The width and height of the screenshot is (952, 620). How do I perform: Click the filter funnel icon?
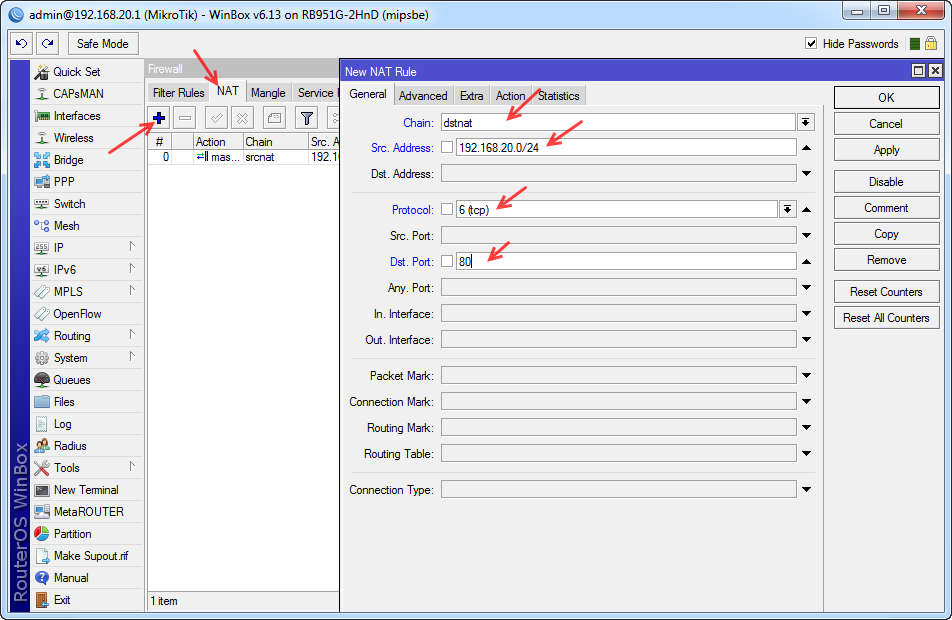pos(307,118)
